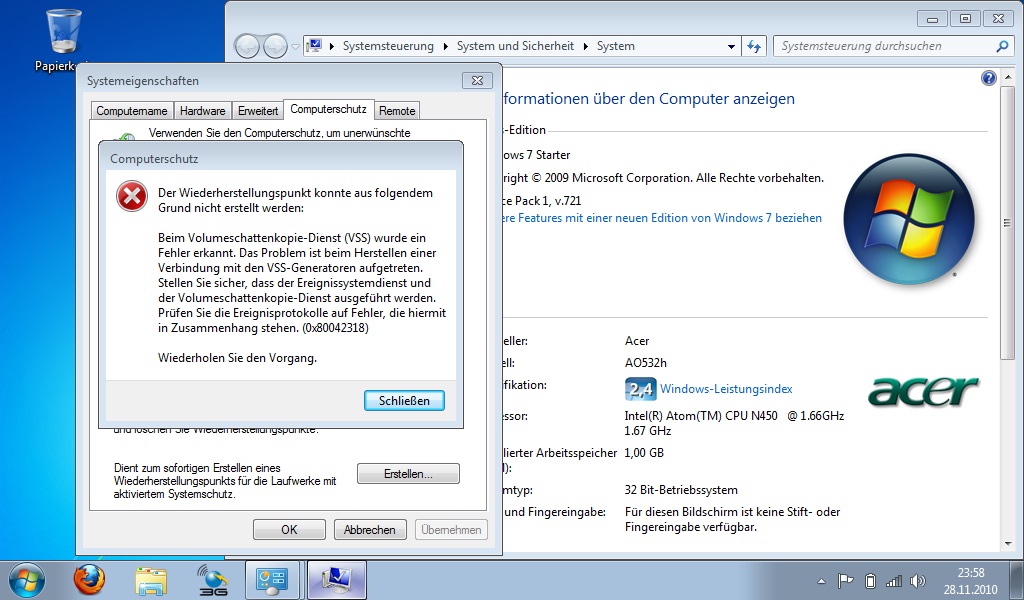Click the Erstellen... button
The image size is (1024, 600).
(x=408, y=474)
